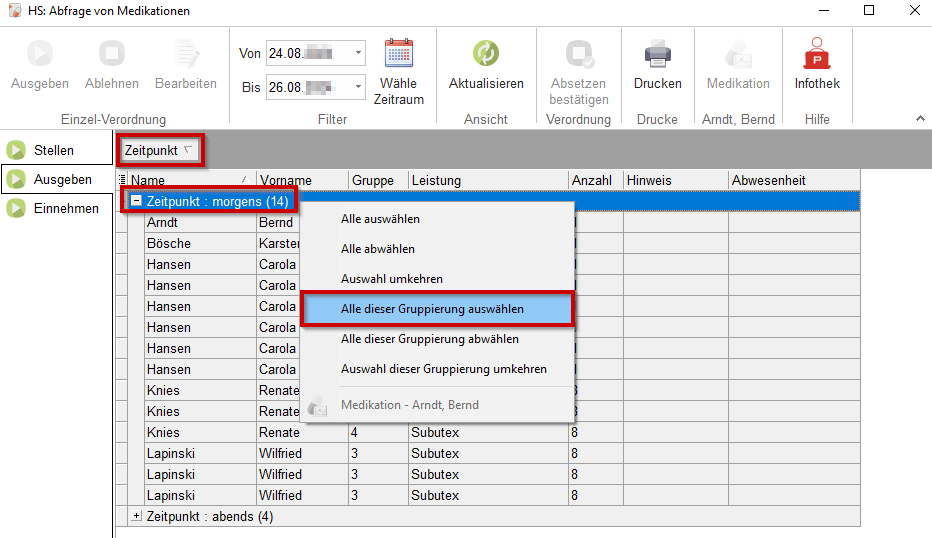Select Auswahl umkehren from context menu
Viewport: 932px width, 538px height.
(392, 279)
